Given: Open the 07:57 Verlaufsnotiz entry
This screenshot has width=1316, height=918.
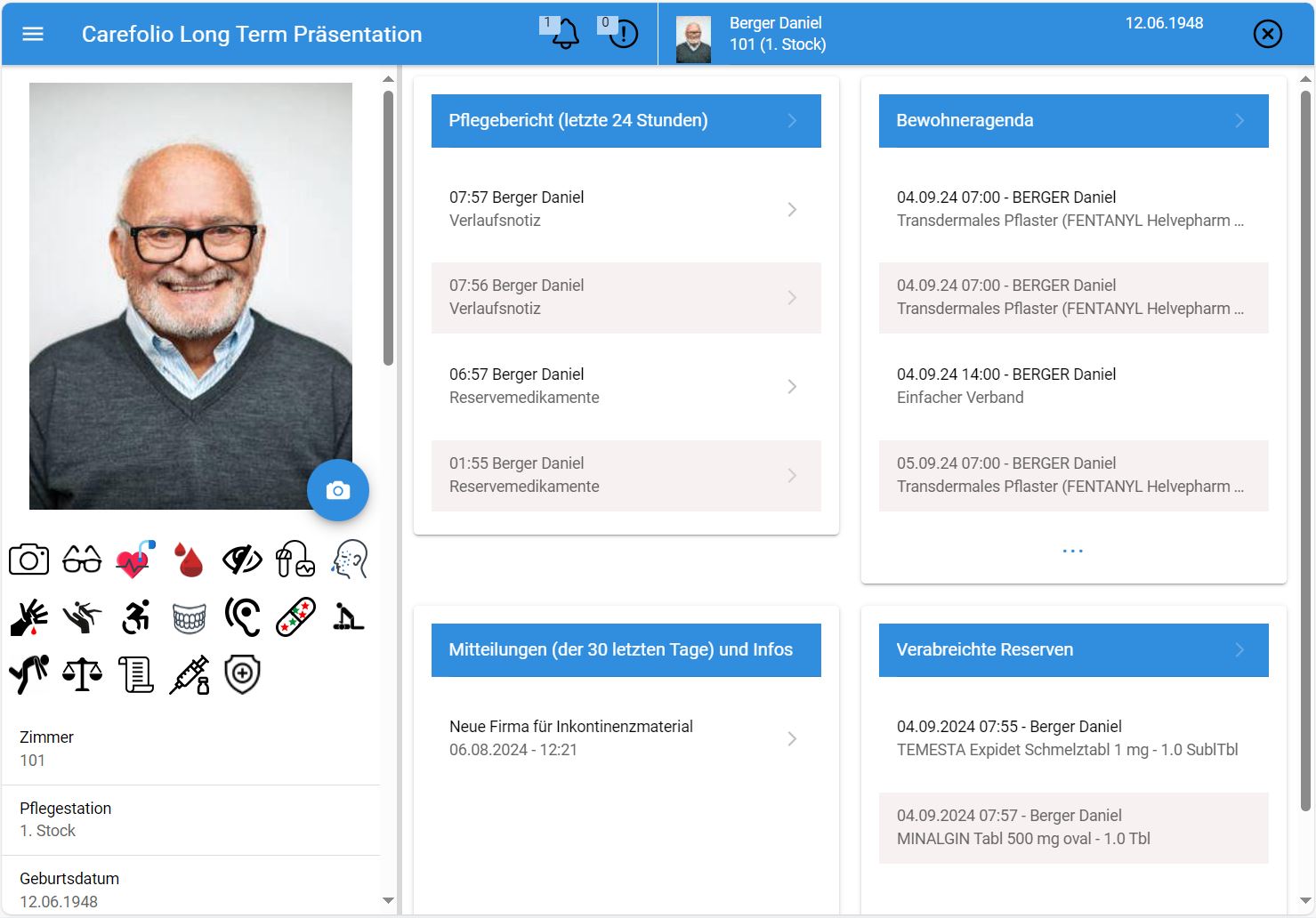Looking at the screenshot, I should click(x=626, y=209).
